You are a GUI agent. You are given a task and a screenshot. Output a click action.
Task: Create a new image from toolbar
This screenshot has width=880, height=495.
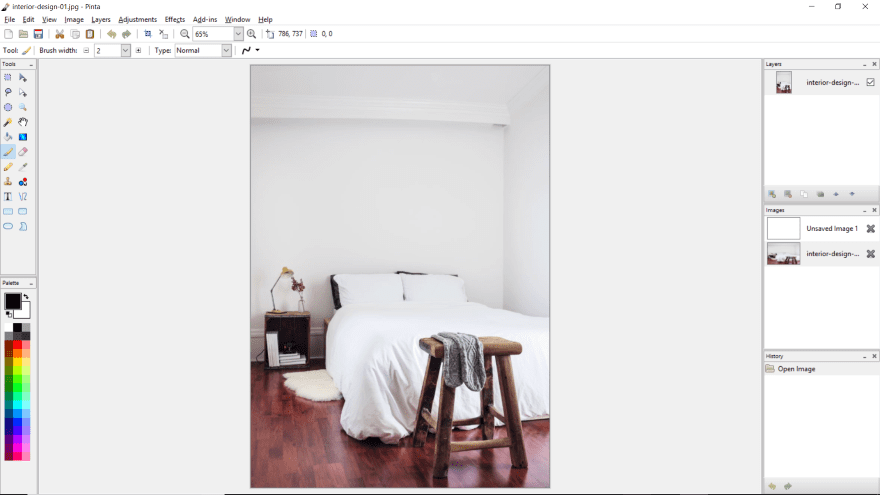tap(8, 34)
